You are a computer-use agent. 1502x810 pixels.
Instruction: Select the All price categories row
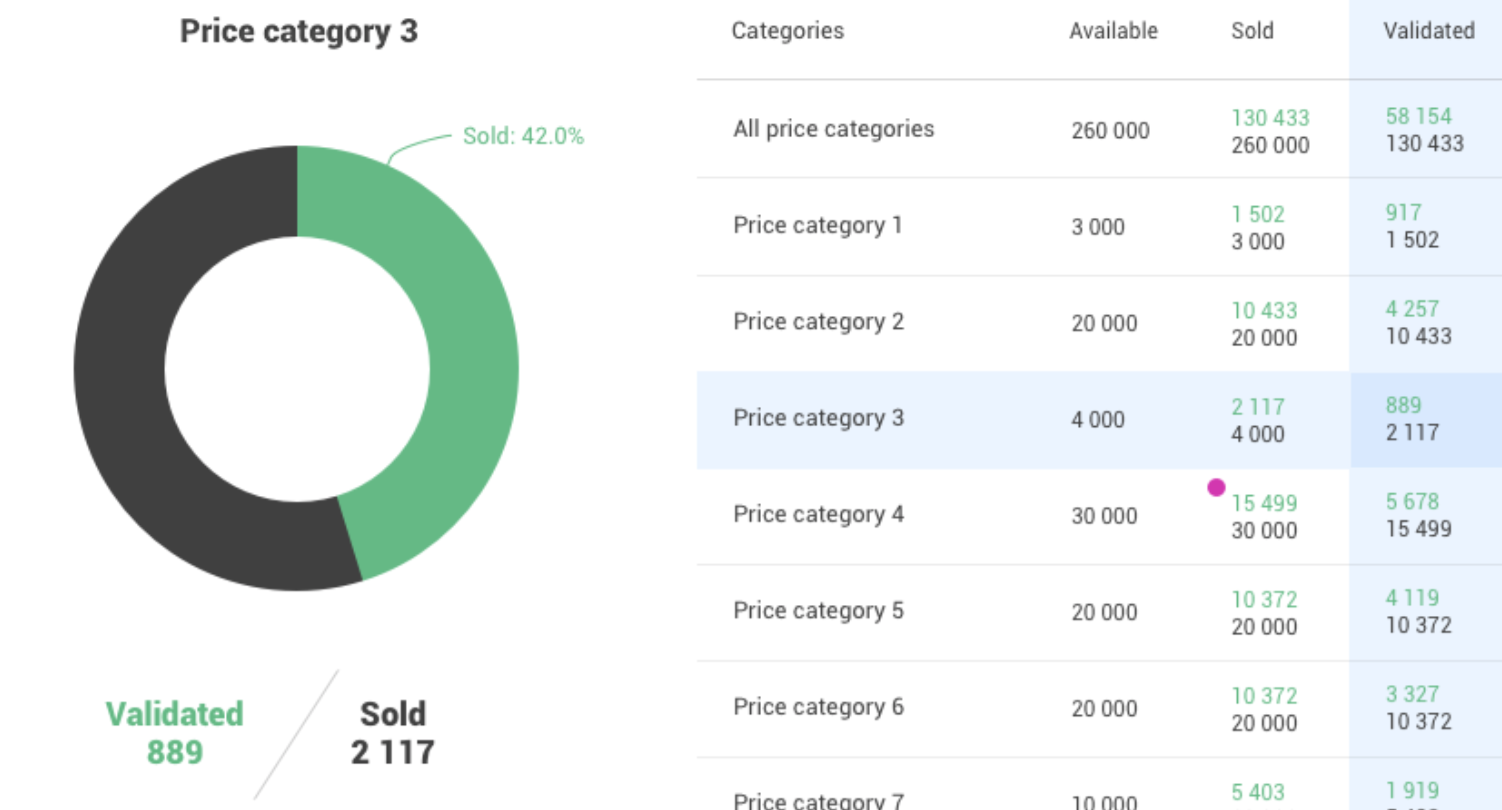[1099, 130]
